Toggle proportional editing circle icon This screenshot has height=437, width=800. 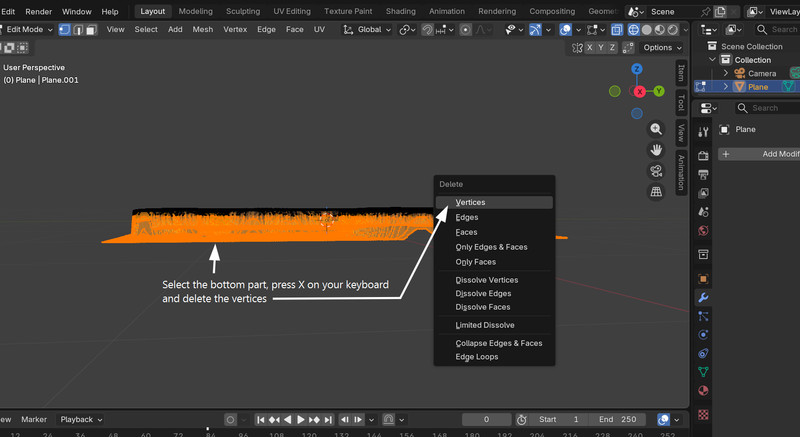465,30
